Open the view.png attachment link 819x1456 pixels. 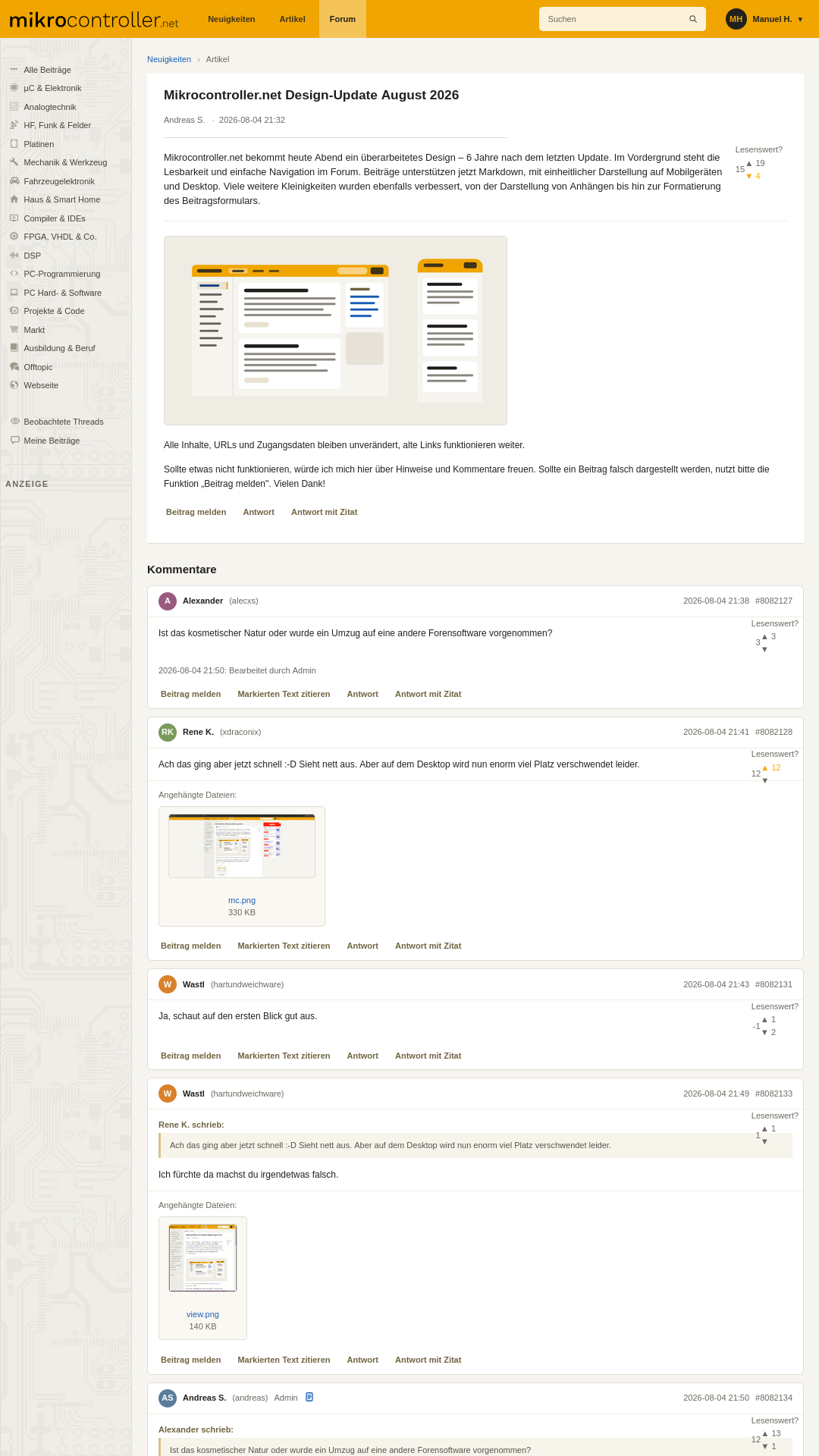tap(202, 1314)
